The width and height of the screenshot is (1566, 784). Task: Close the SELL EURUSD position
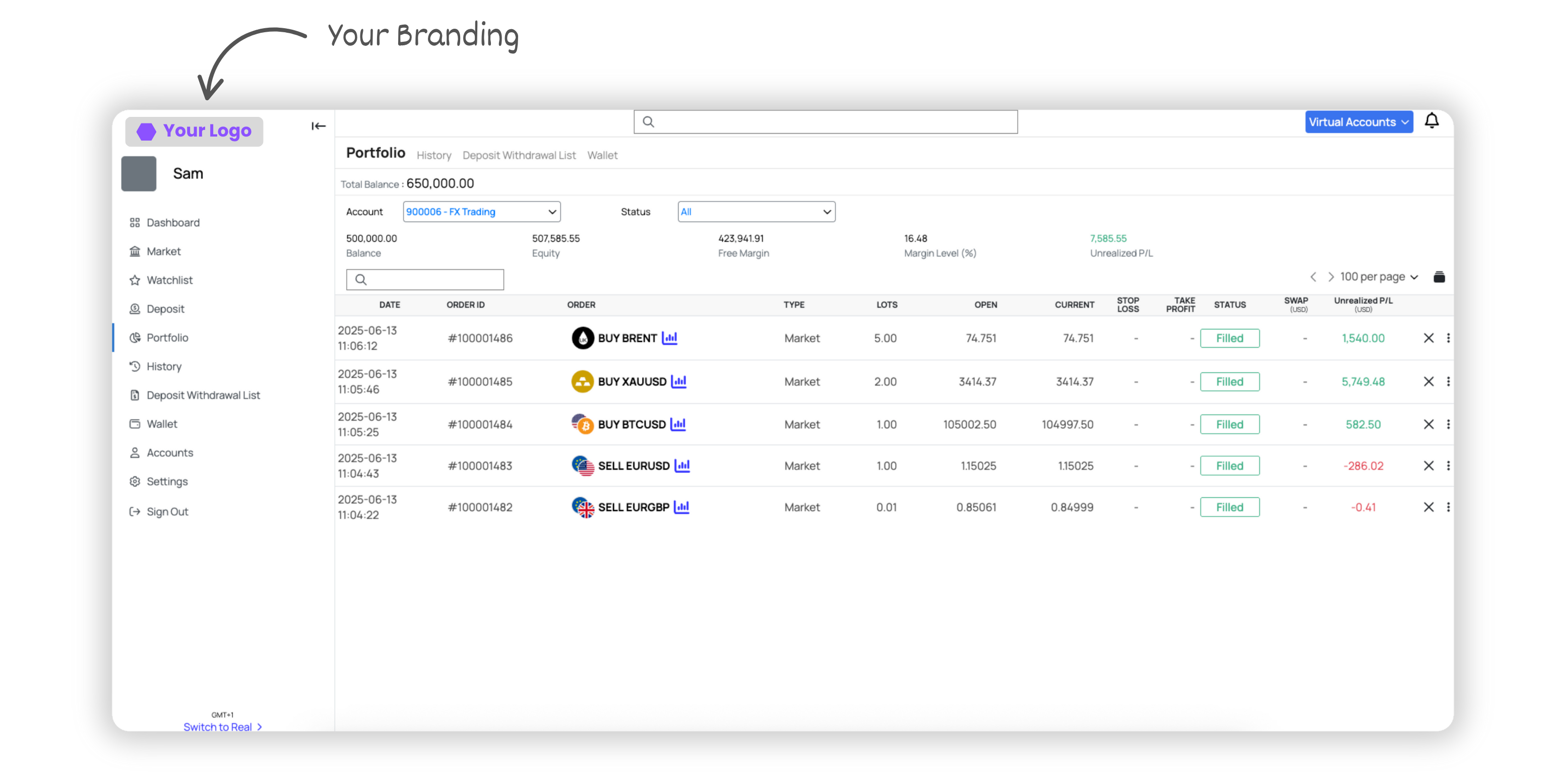[1428, 466]
